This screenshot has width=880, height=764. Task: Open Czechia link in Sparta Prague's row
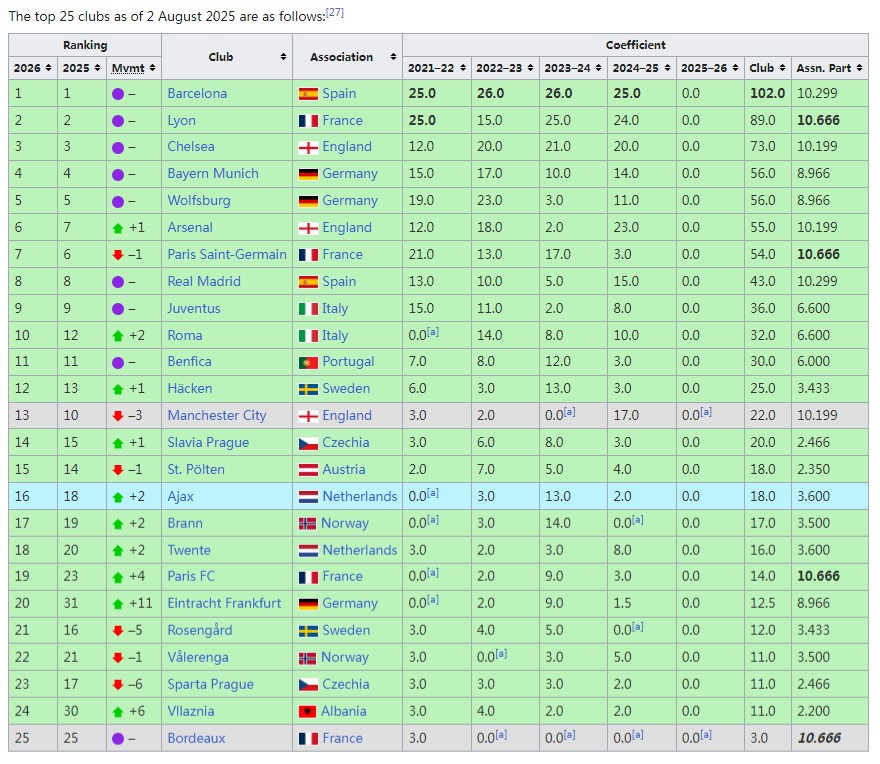tap(346, 684)
